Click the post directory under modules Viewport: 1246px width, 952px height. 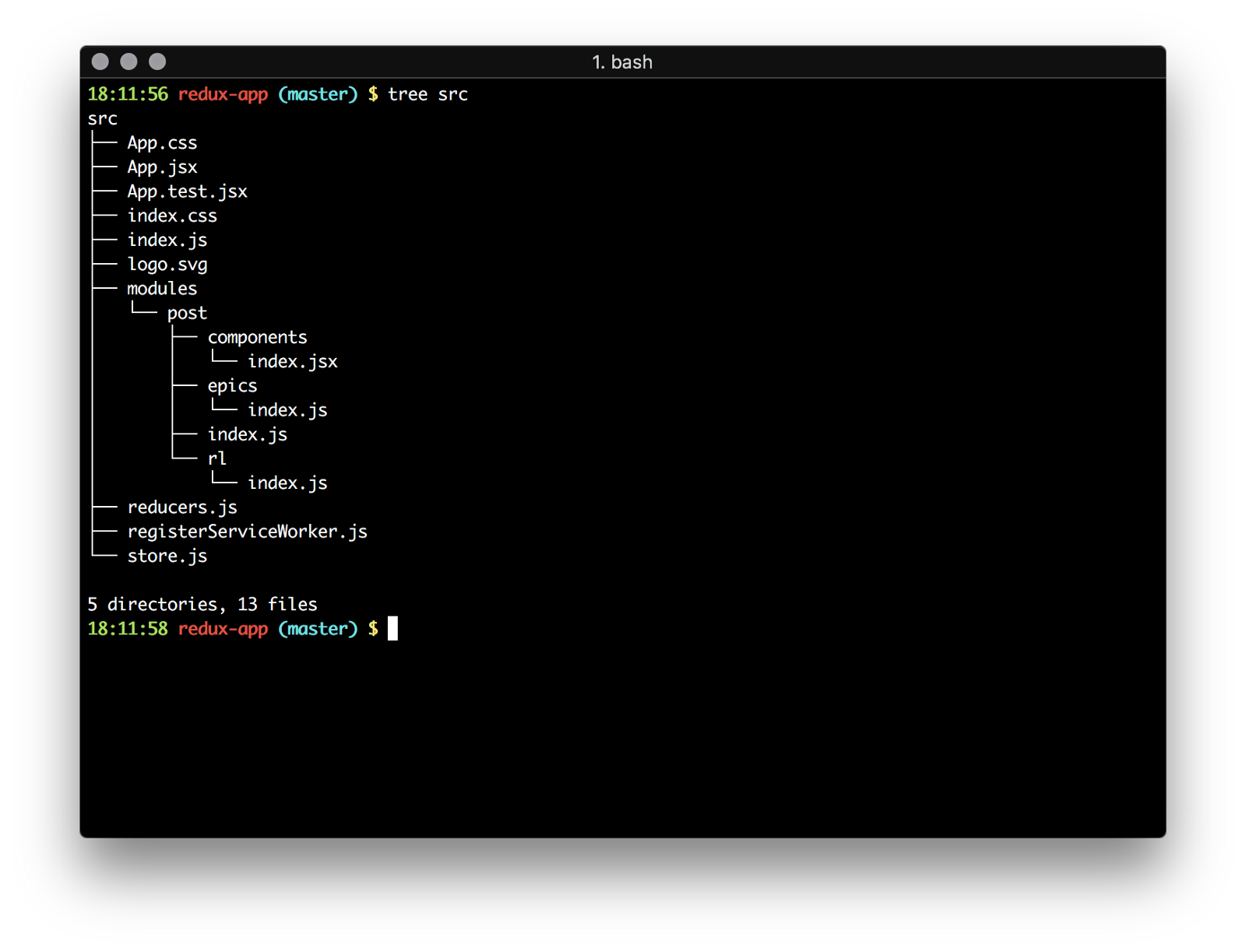point(187,313)
